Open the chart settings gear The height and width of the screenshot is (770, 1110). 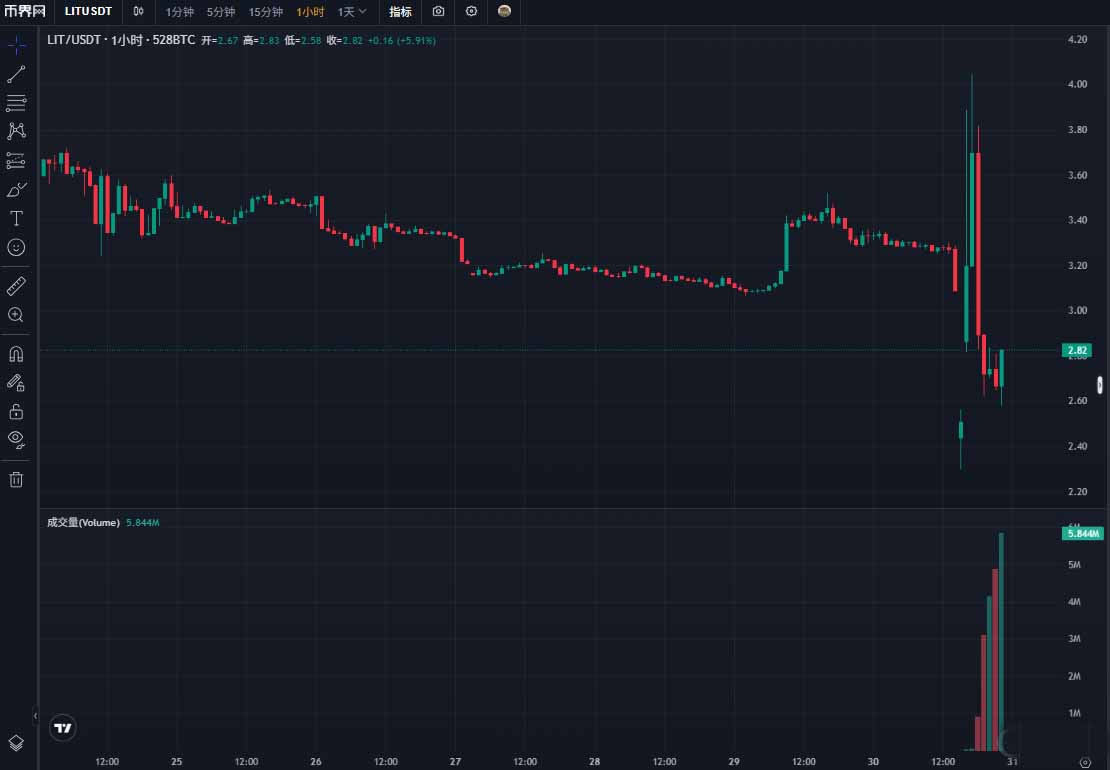coord(471,12)
